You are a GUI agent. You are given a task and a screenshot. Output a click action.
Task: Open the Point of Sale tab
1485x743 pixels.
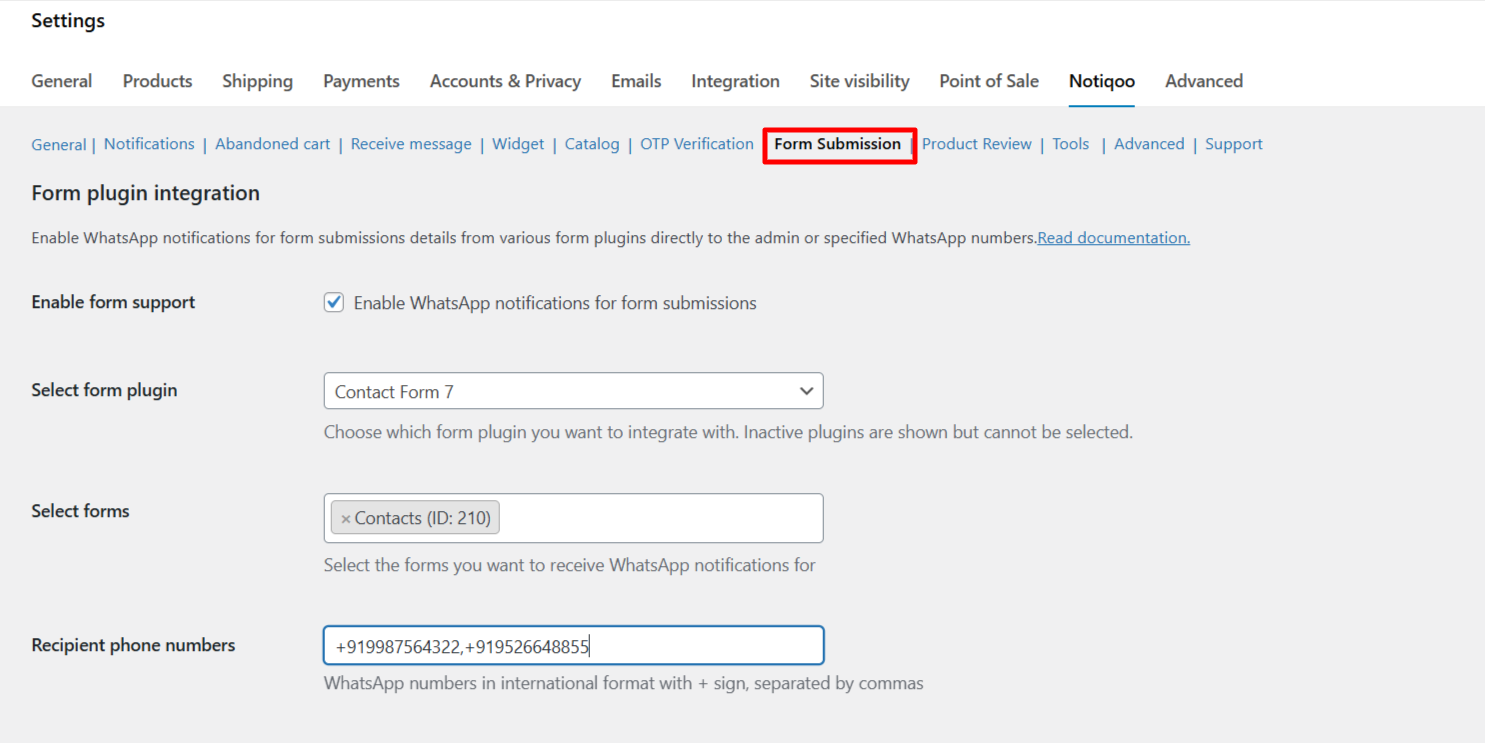point(988,81)
